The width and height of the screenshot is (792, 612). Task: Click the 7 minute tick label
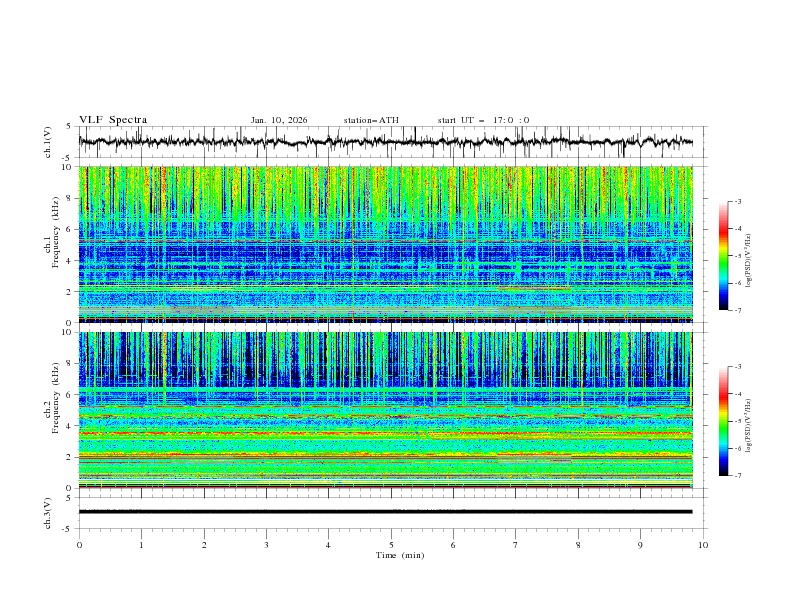(516, 544)
